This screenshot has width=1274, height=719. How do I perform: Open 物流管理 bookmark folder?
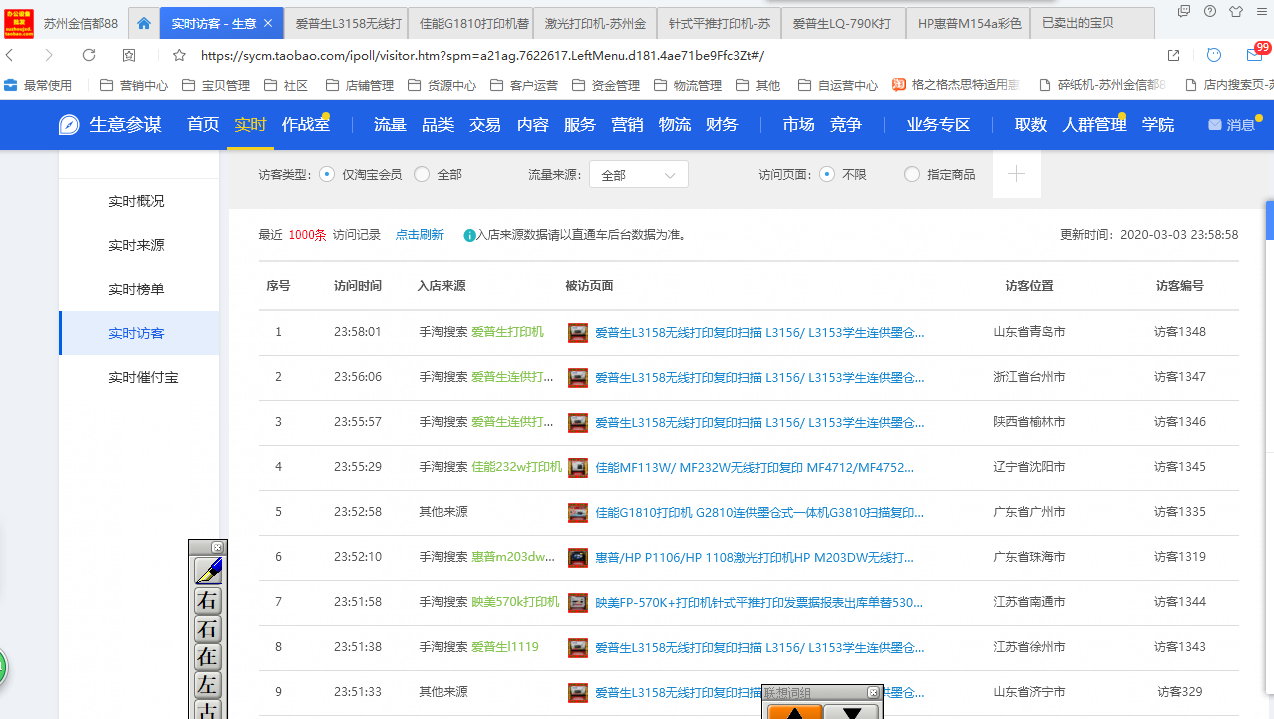688,85
